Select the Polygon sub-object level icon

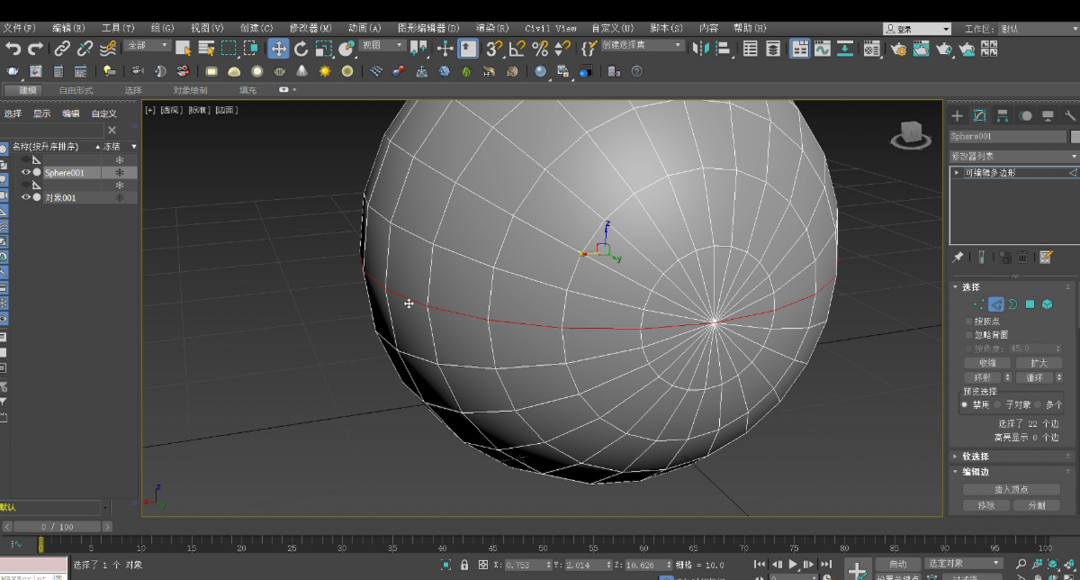[1030, 304]
